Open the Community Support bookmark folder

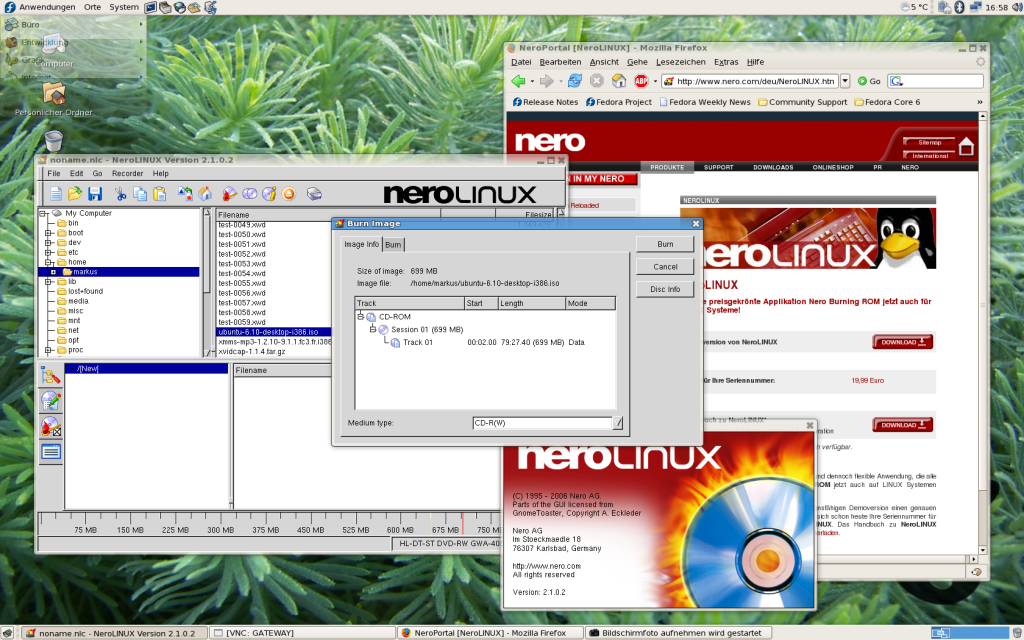[803, 102]
